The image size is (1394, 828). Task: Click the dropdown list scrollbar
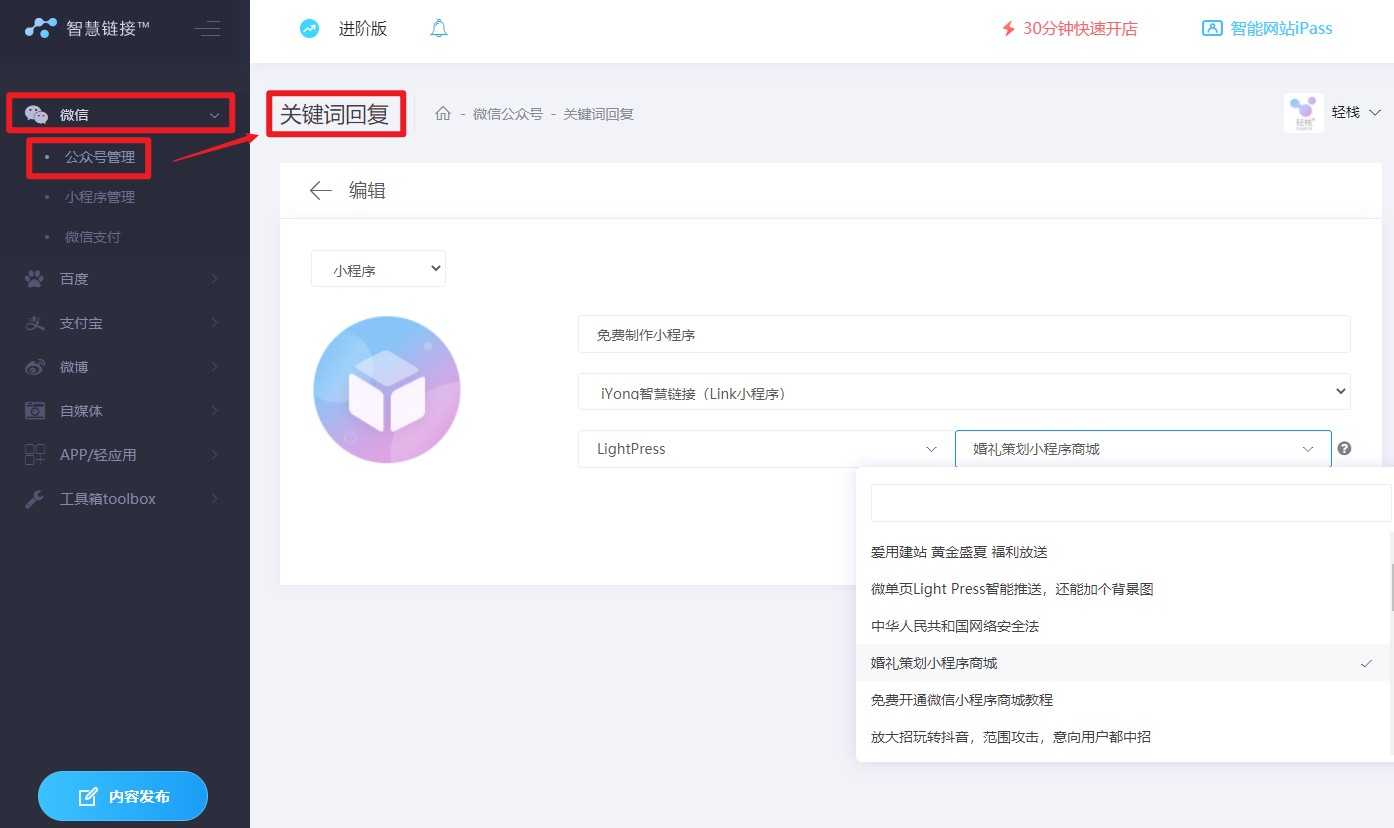pyautogui.click(x=1391, y=588)
